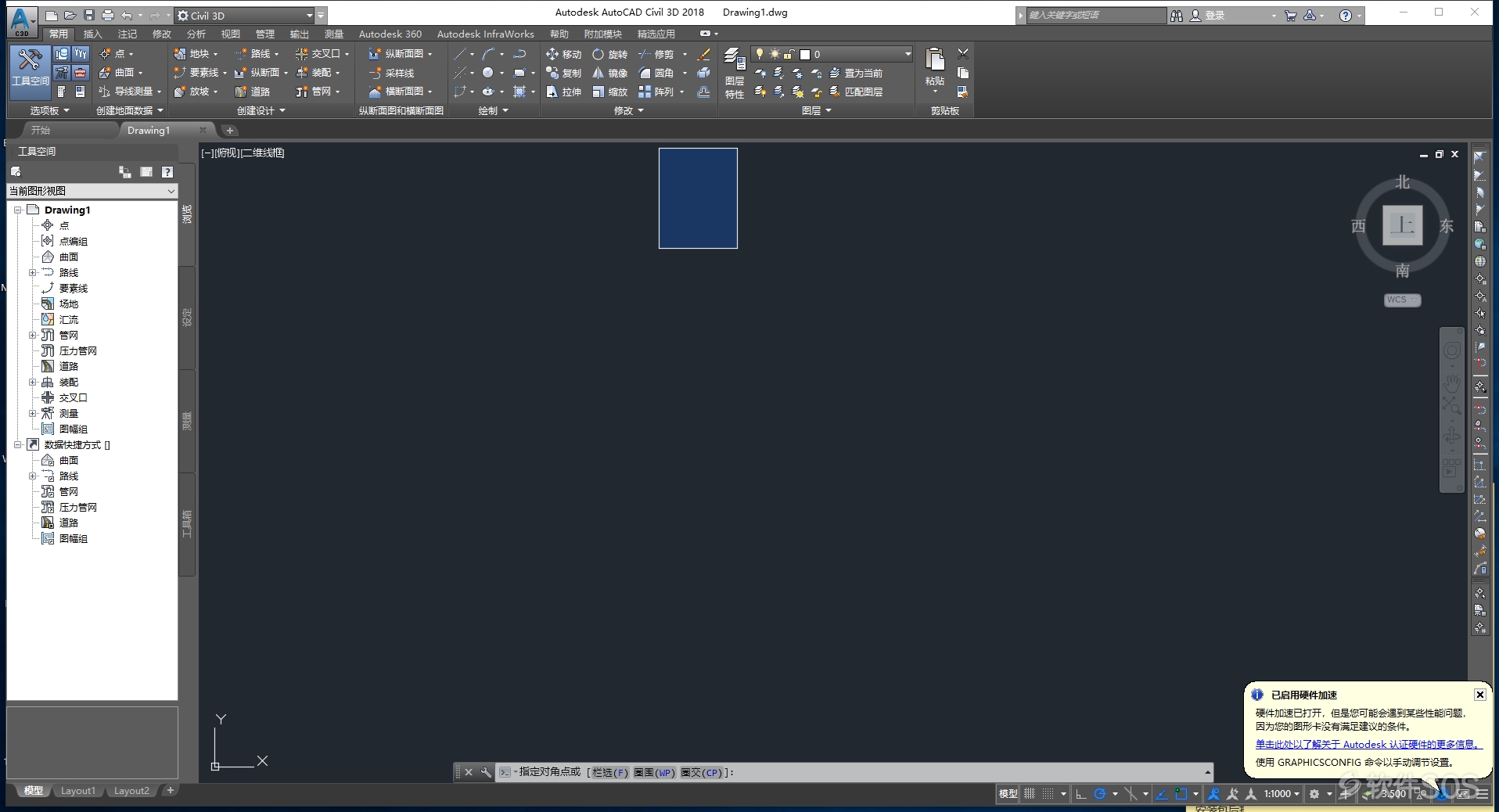Select the Scale (缩放) tool
Viewport: 1499px width, 812px height.
[x=610, y=92]
